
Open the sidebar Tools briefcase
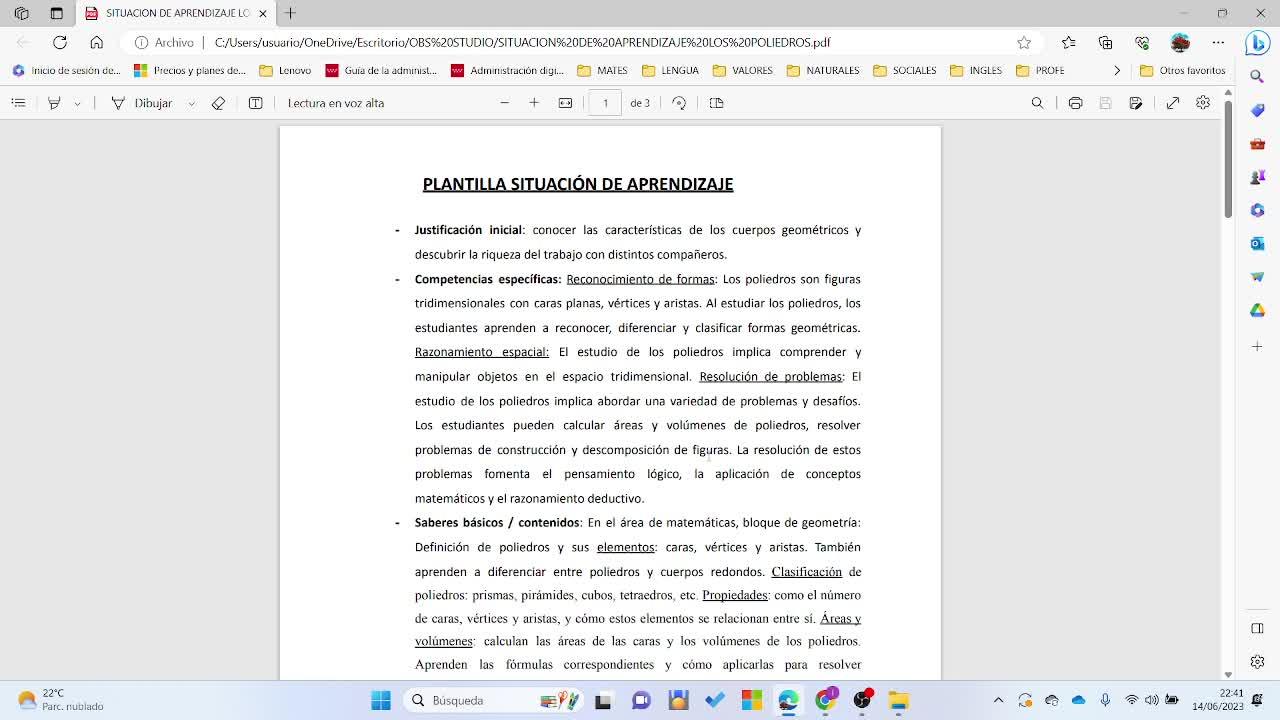click(1257, 144)
